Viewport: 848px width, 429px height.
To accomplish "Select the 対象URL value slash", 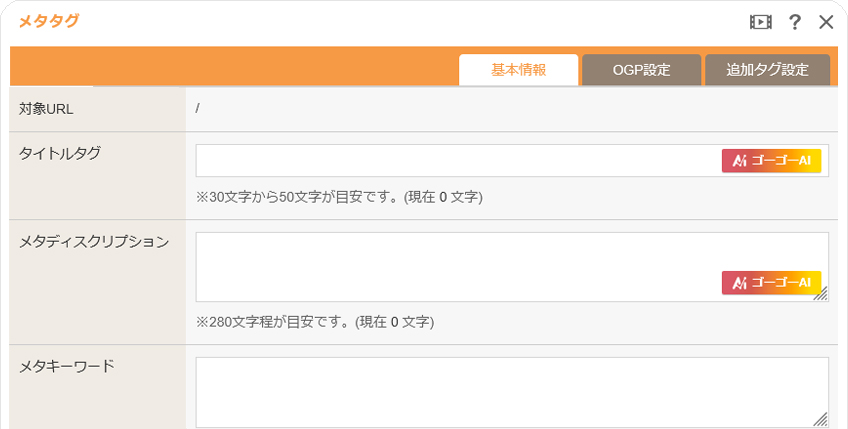I will pos(198,109).
